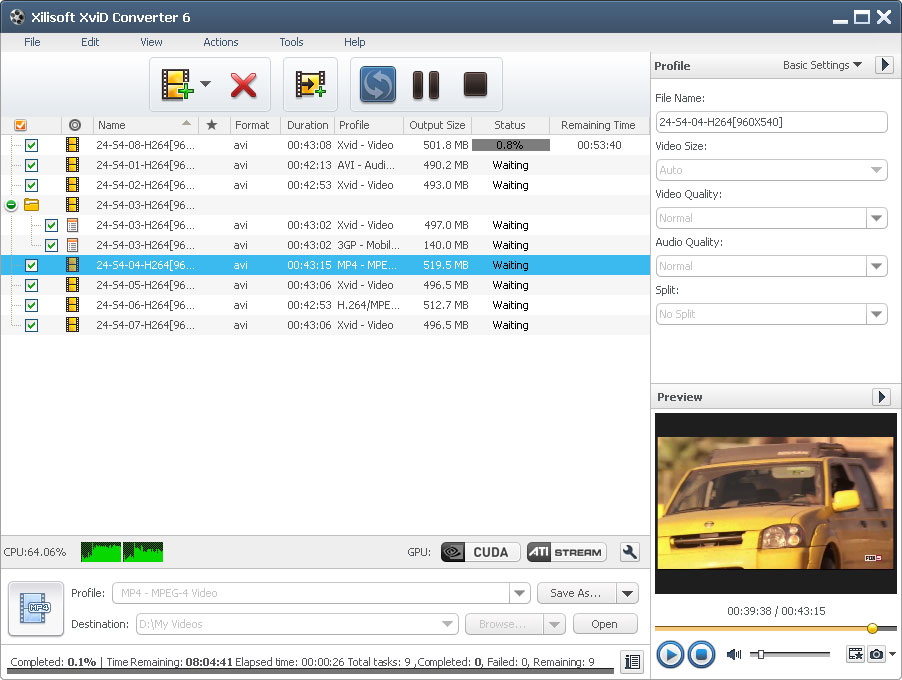Uncheck the 24-S4-08-H264 file checkbox

pos(31,145)
